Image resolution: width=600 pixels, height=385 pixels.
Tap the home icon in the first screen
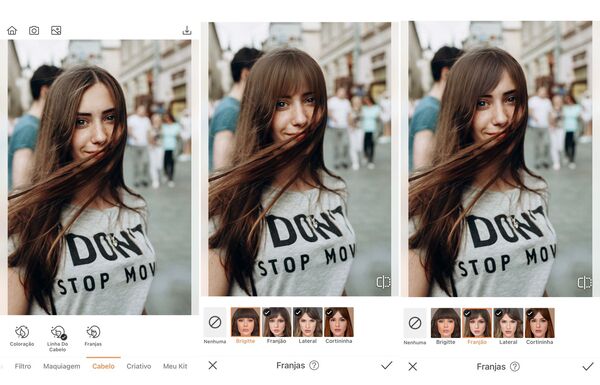[12, 30]
